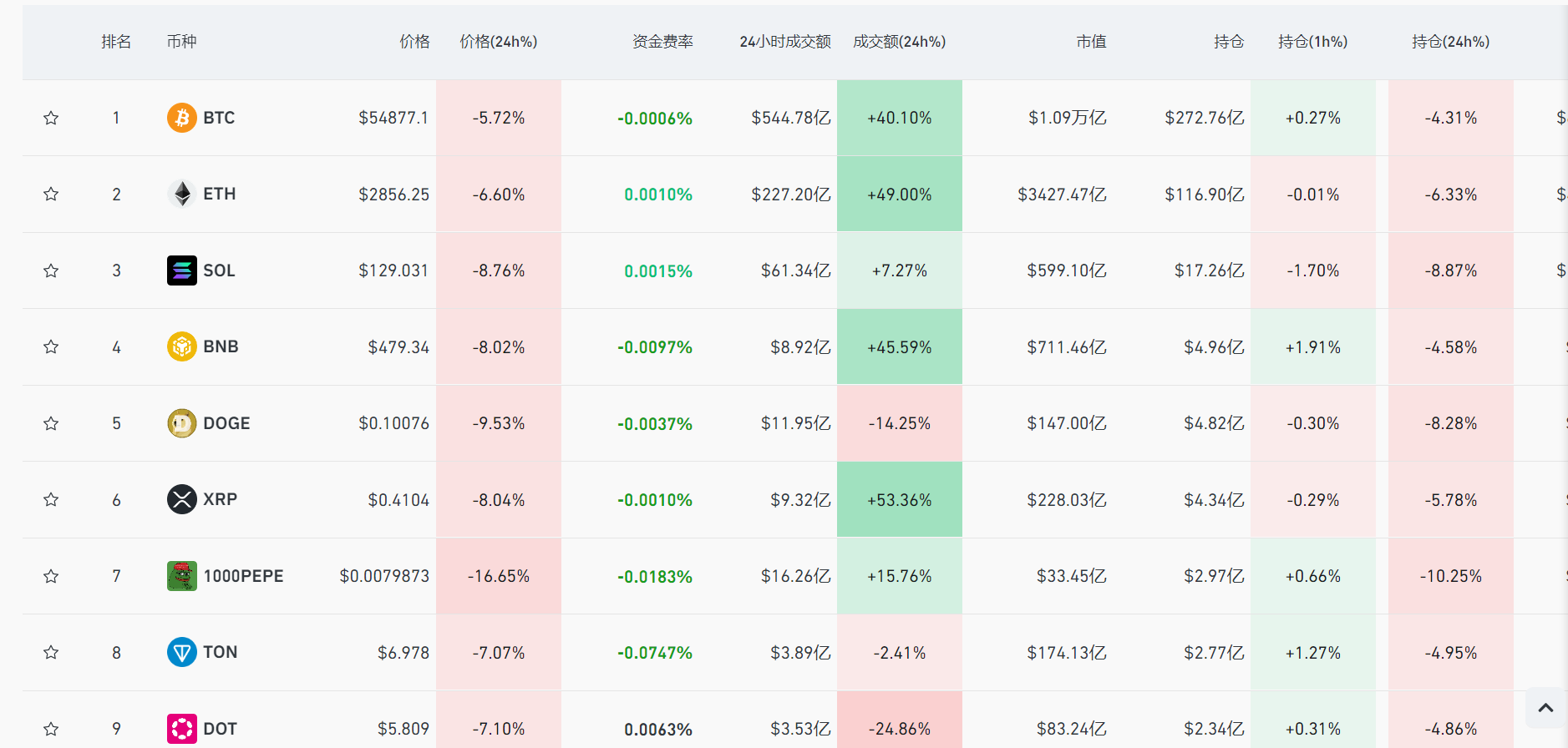Select the 持仓(24h%) column header
Viewport: 1568px width, 748px height.
pos(1450,42)
